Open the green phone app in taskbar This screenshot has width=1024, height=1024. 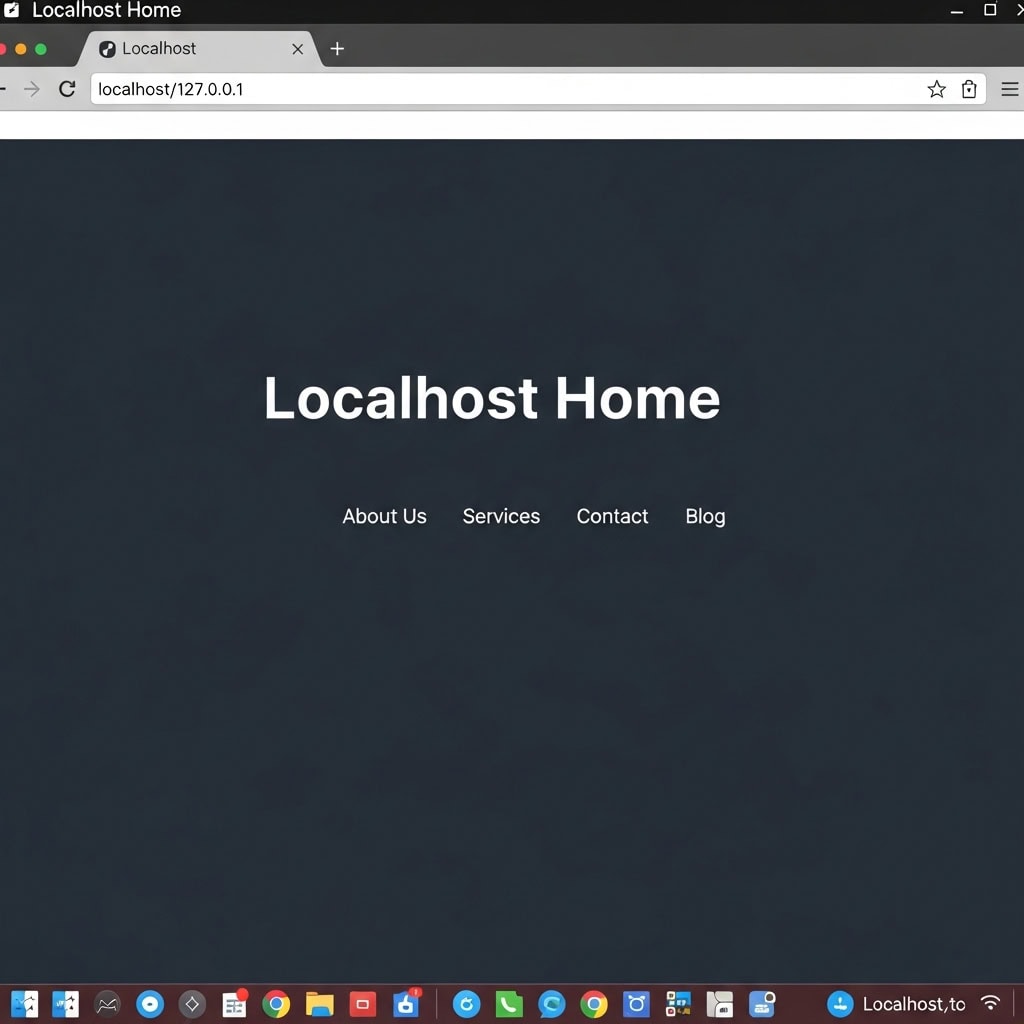point(509,1004)
